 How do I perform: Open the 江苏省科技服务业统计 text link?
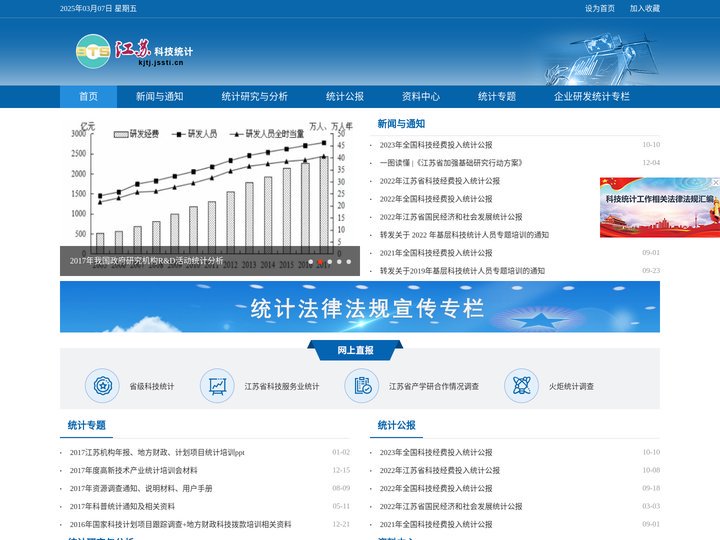282,387
